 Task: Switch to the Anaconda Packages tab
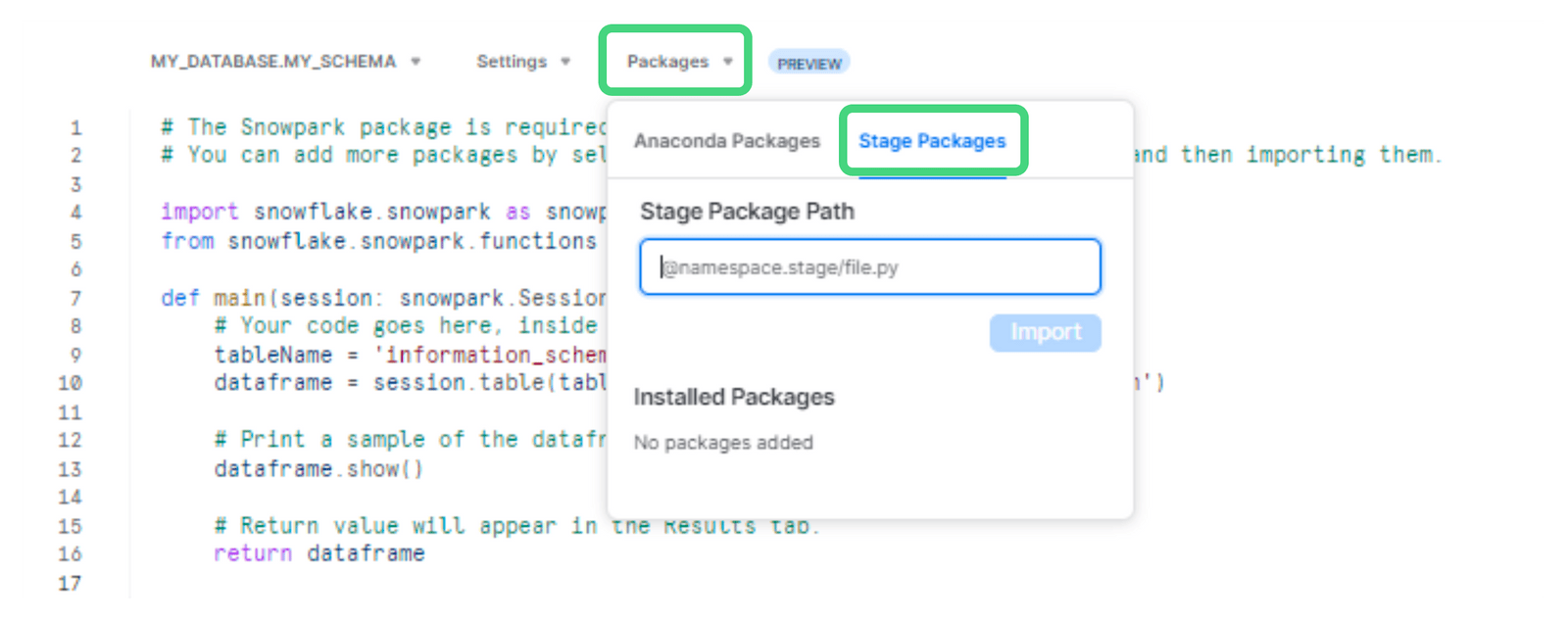(x=726, y=141)
